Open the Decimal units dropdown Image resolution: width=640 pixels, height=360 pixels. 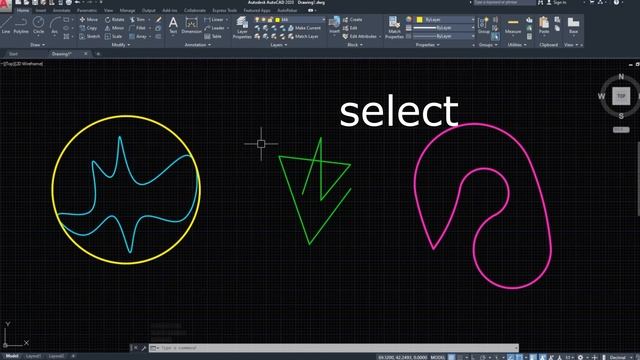click(620, 357)
